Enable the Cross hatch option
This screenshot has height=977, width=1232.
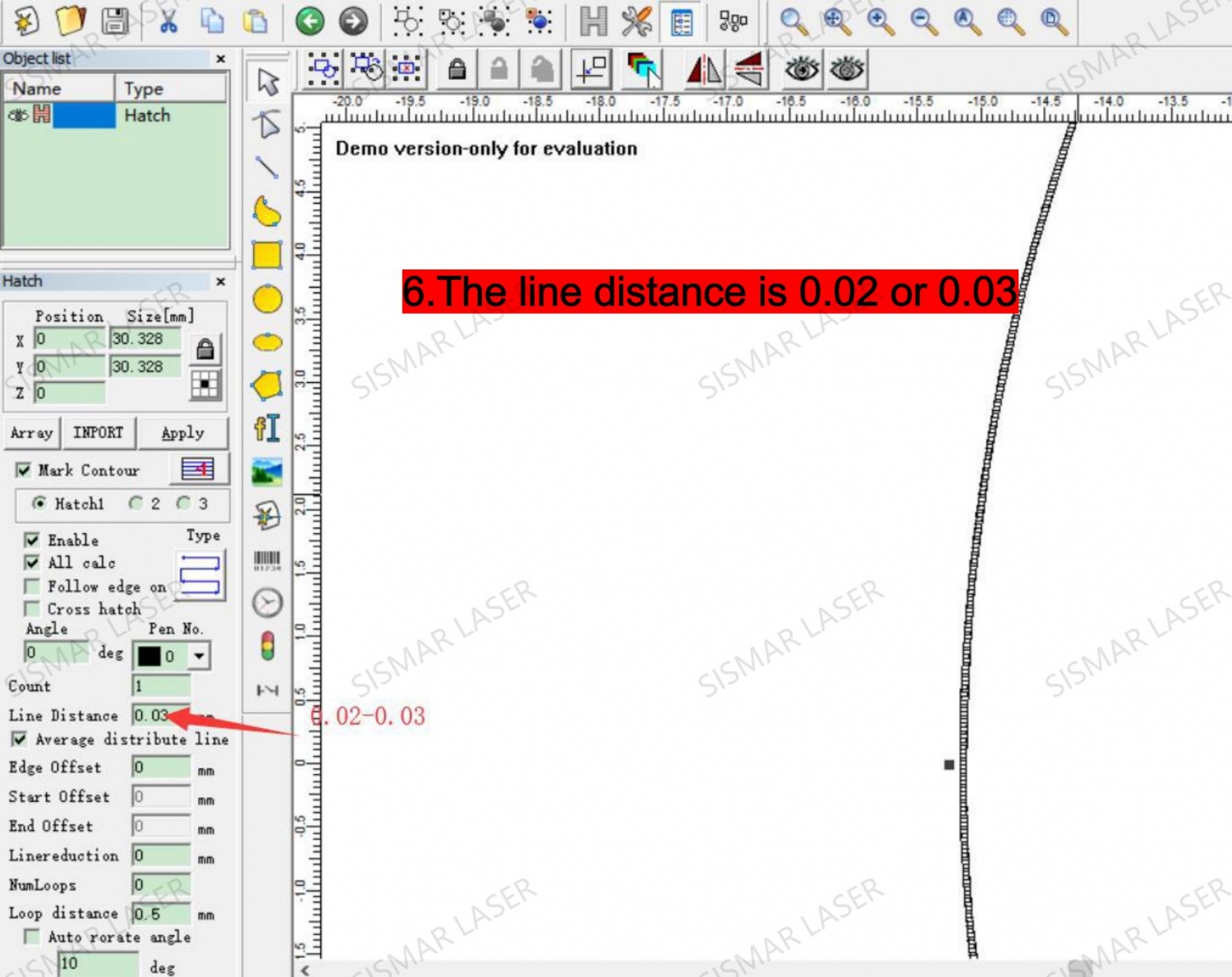tap(32, 609)
